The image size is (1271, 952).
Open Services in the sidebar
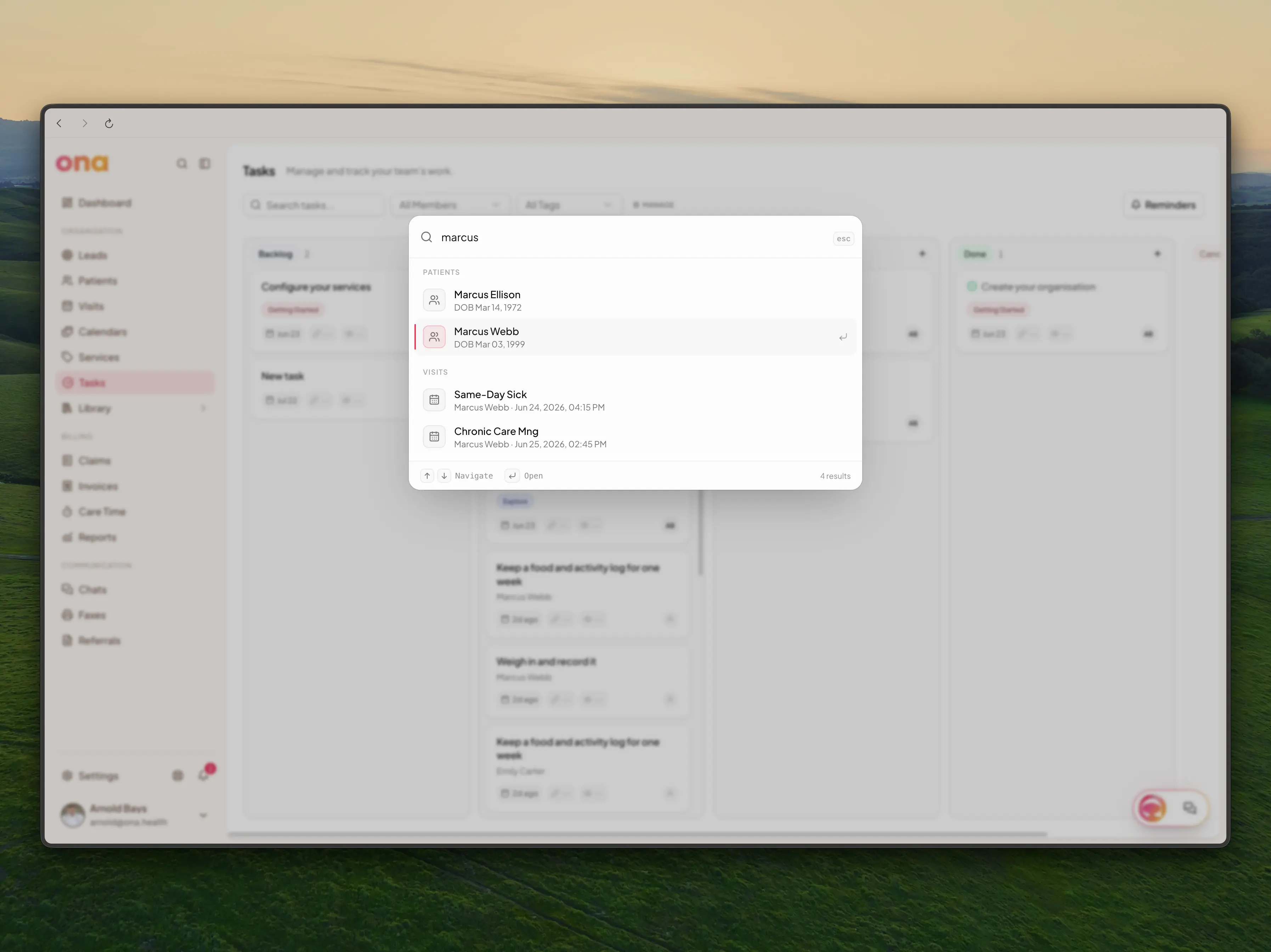point(136,357)
